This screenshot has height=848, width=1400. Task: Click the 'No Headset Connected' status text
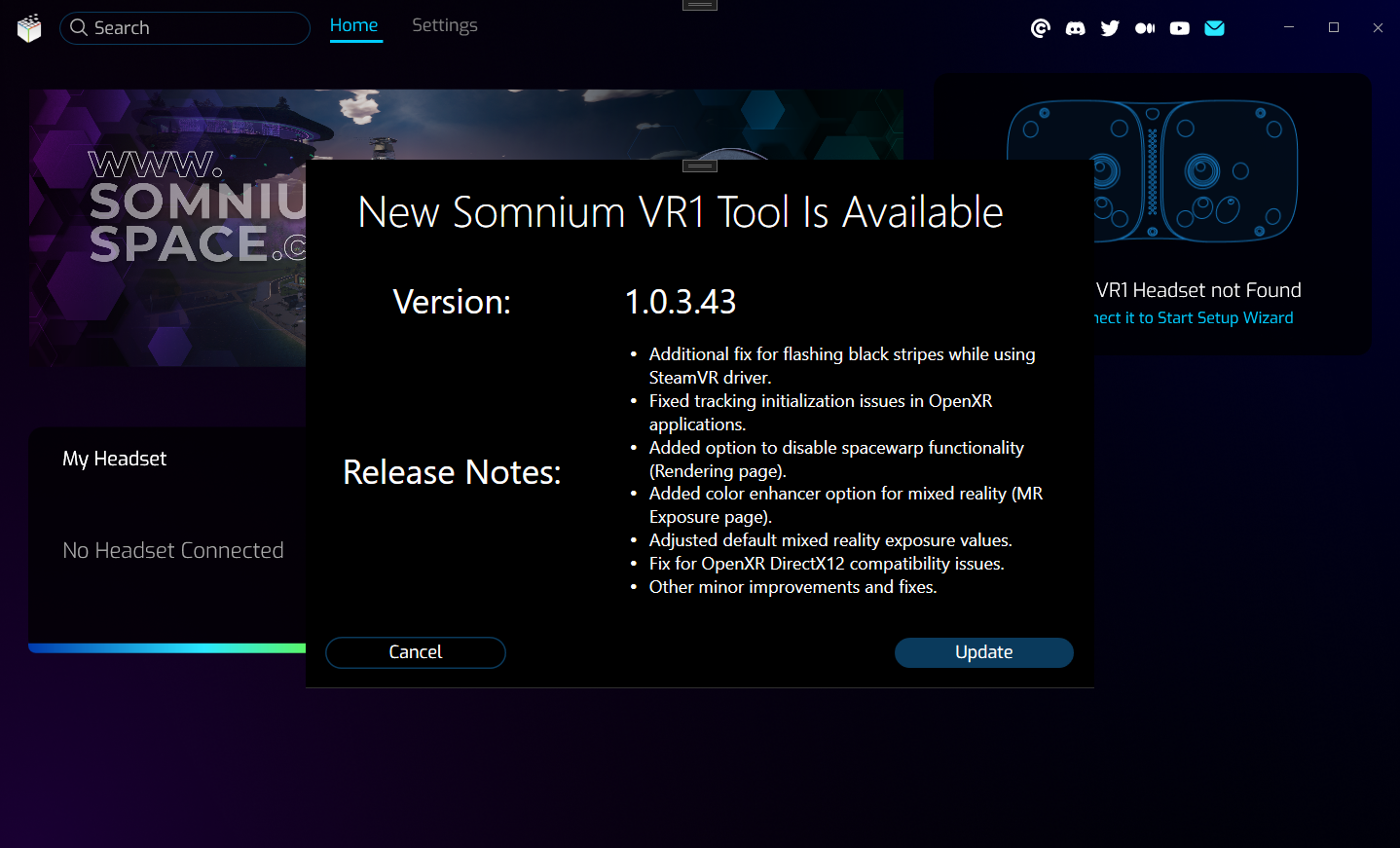pos(173,550)
